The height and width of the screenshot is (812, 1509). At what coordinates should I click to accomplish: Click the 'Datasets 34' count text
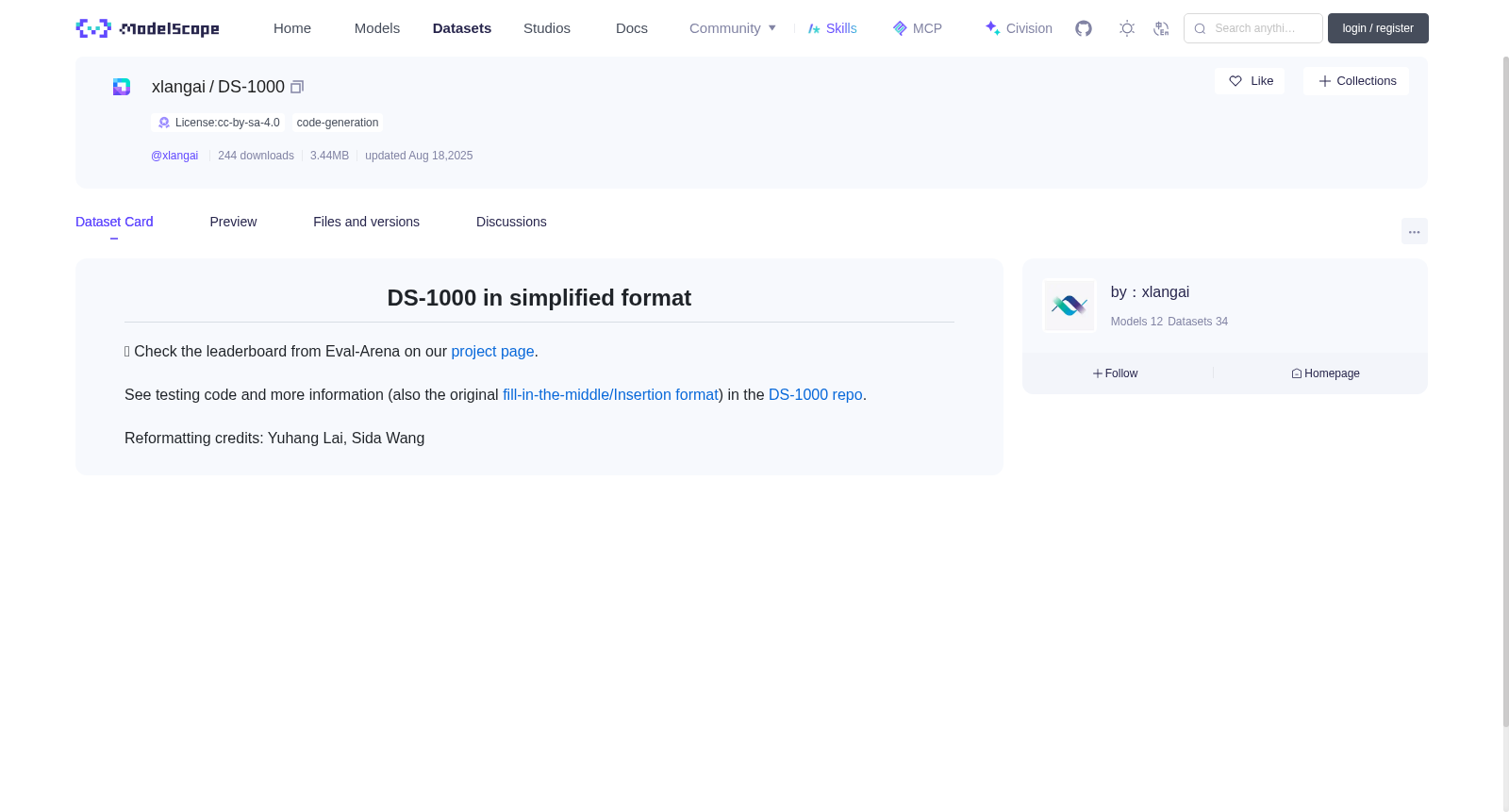[x=1198, y=322]
